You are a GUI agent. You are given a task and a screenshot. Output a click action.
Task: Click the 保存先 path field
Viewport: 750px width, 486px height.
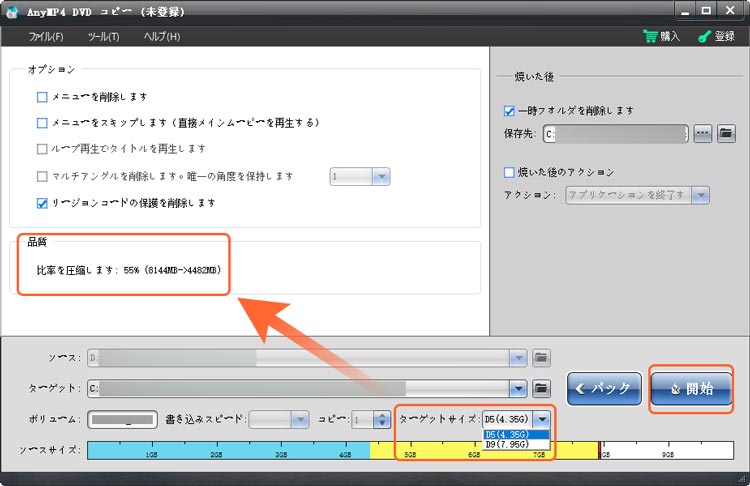(616, 134)
